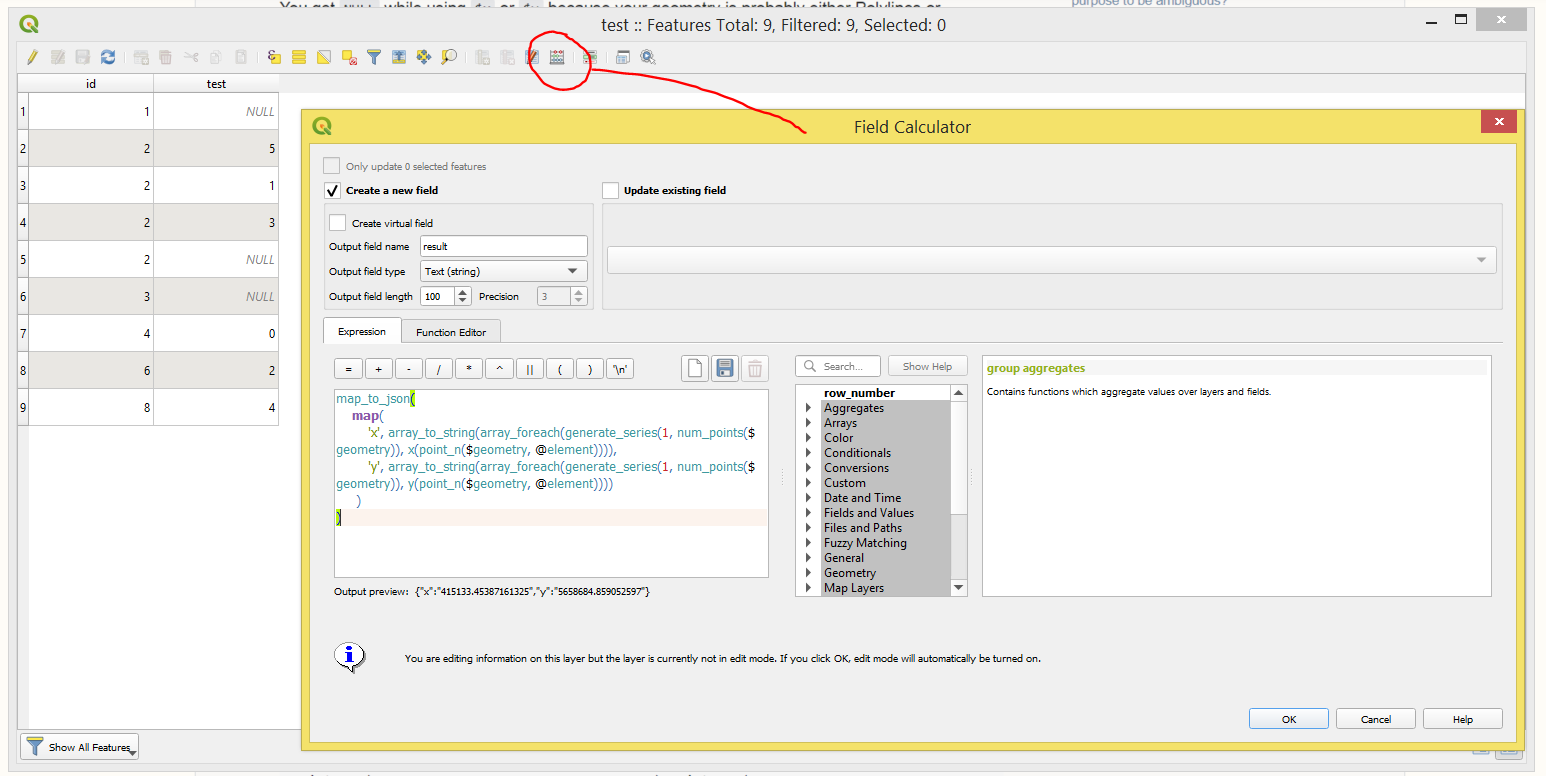Viewport: 1546px width, 776px height.
Task: Click move selection to top icon
Action: click(x=399, y=58)
